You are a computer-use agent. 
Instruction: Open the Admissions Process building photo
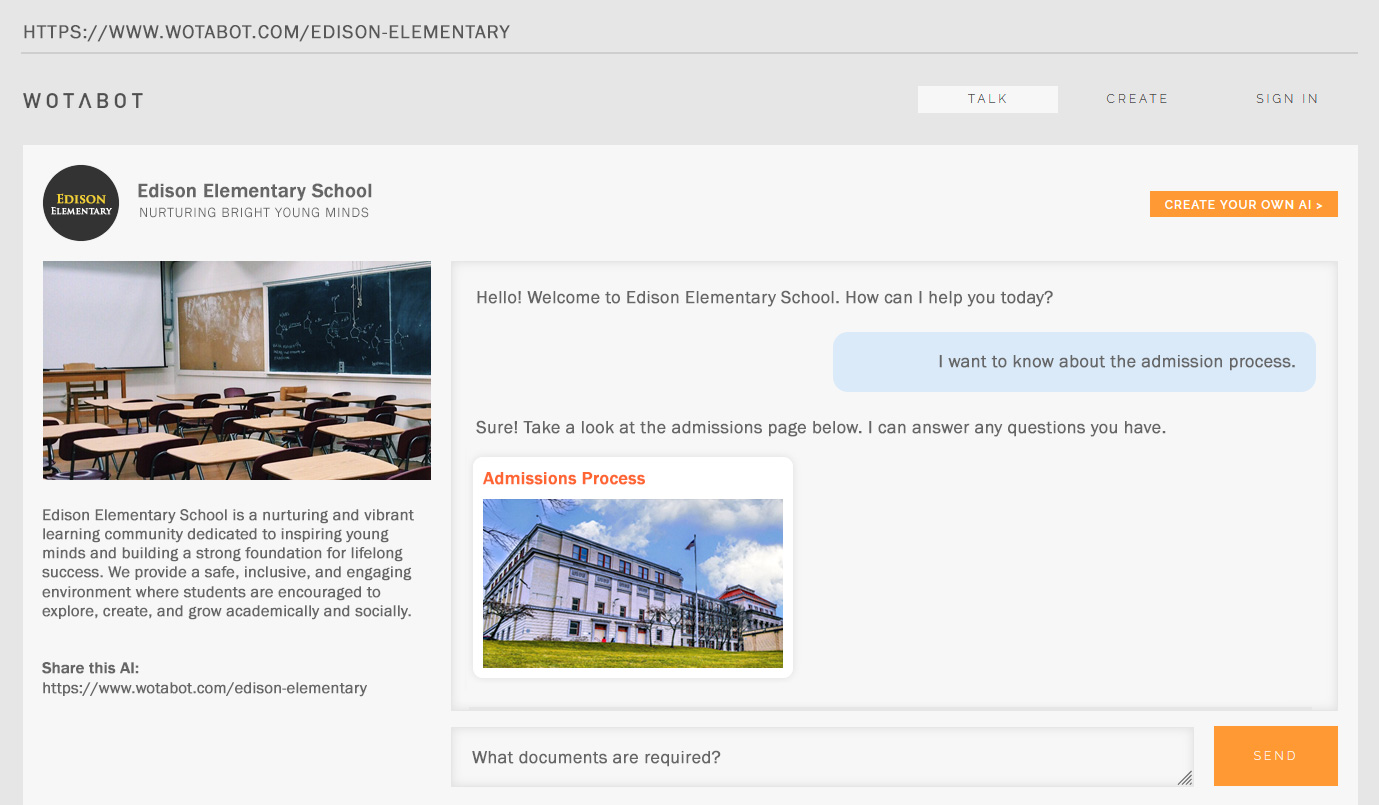(632, 583)
